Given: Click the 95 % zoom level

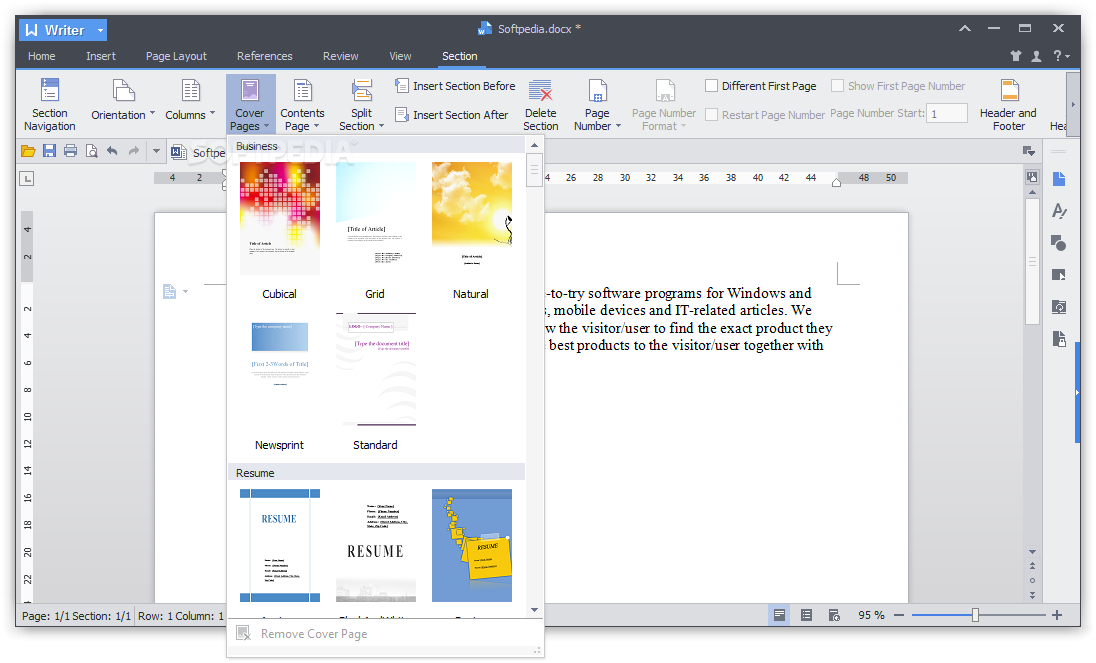Looking at the screenshot, I should [x=871, y=615].
